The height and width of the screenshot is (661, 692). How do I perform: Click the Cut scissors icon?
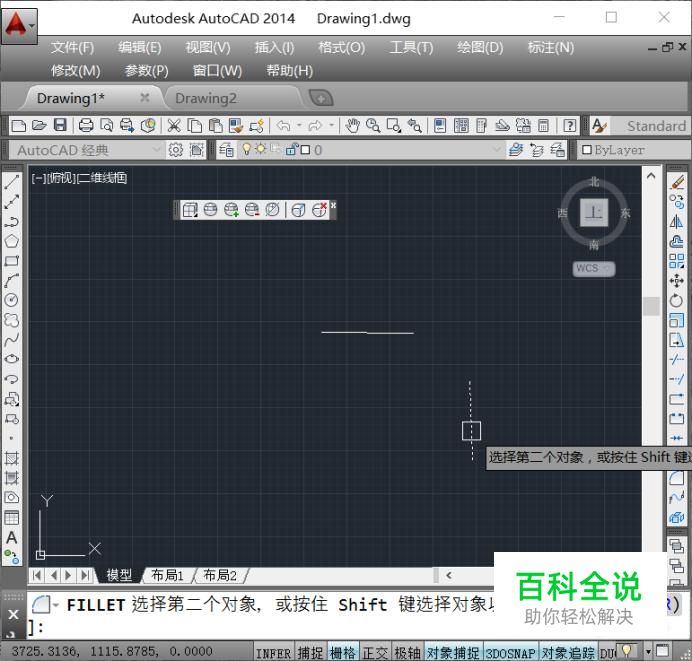[x=174, y=126]
